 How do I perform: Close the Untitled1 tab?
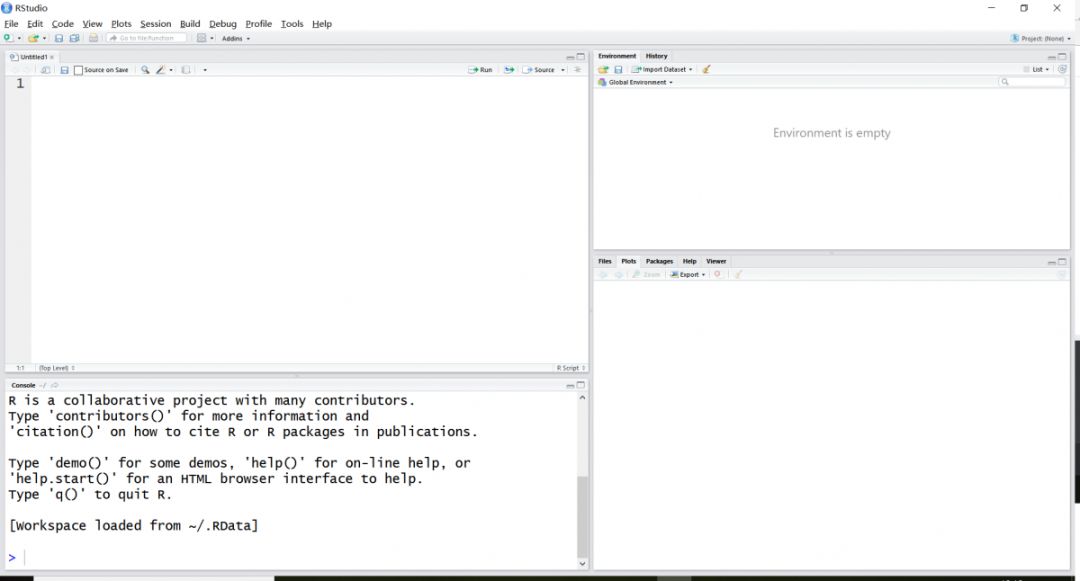[52, 57]
